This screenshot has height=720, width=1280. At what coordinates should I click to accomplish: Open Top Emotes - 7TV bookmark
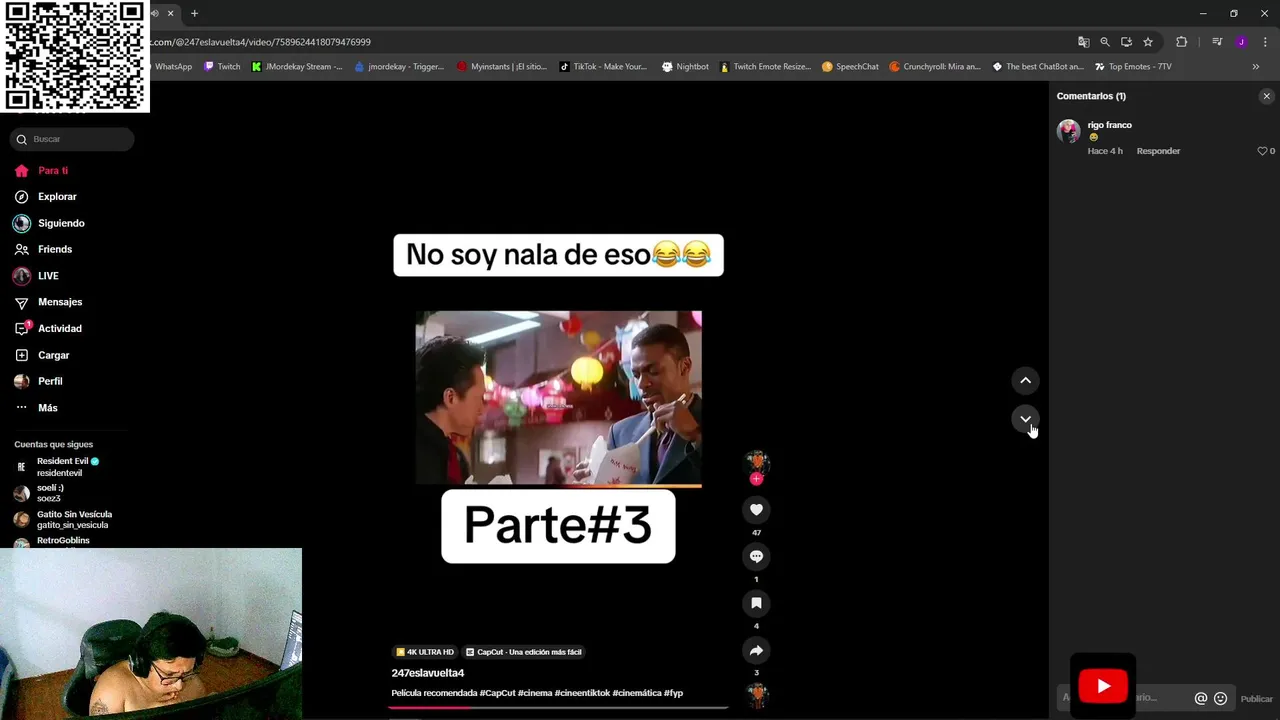pos(1133,67)
